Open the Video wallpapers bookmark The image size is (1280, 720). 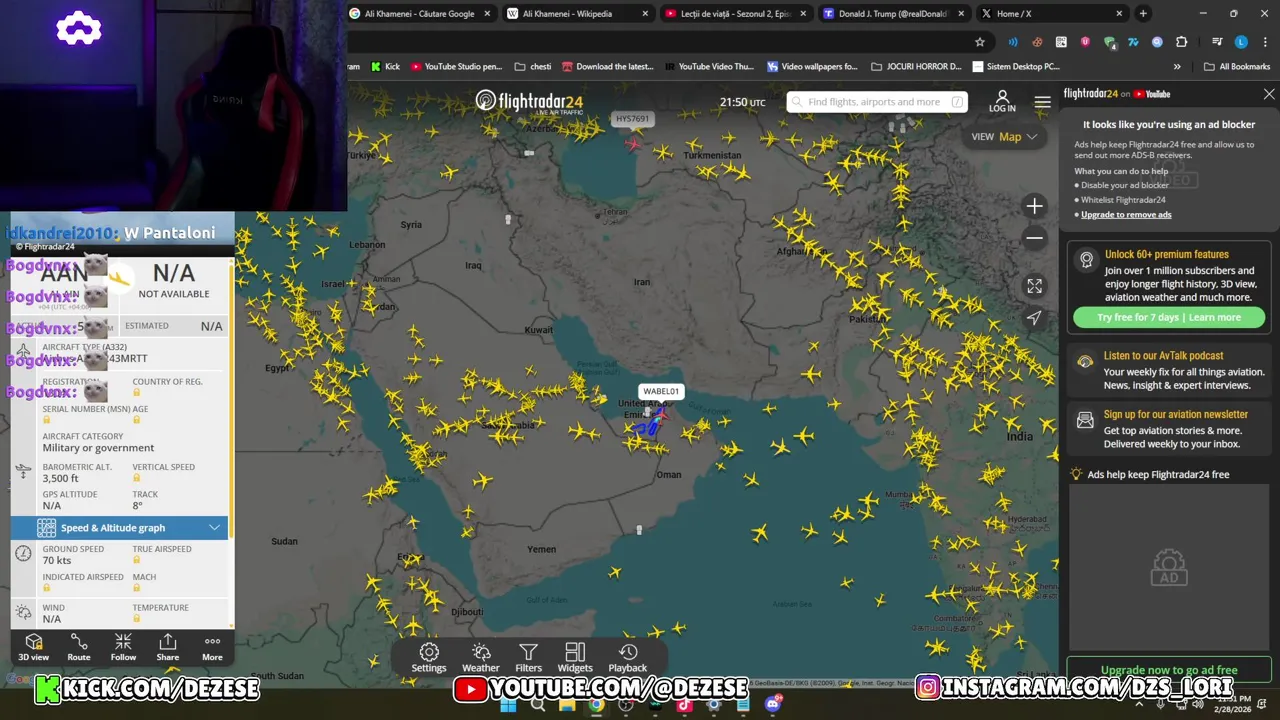pyautogui.click(x=812, y=67)
